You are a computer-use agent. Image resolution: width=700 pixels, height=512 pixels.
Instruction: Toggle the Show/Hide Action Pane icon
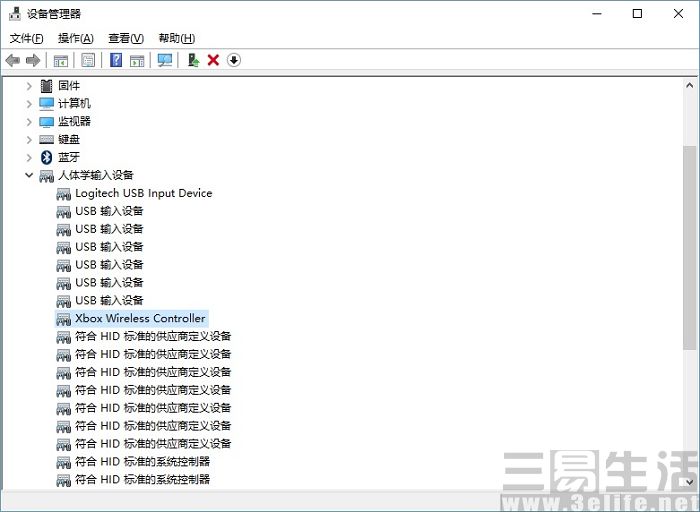click(137, 60)
